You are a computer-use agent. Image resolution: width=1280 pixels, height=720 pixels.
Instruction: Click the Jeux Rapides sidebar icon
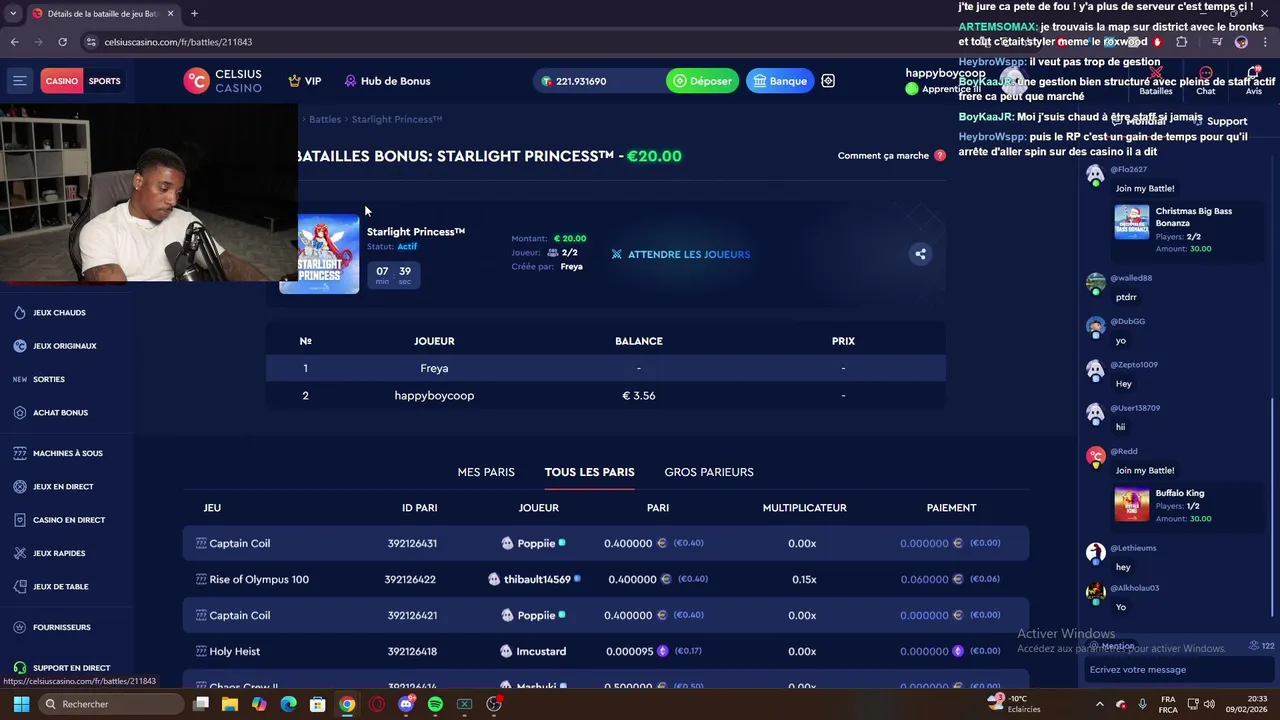(x=20, y=553)
